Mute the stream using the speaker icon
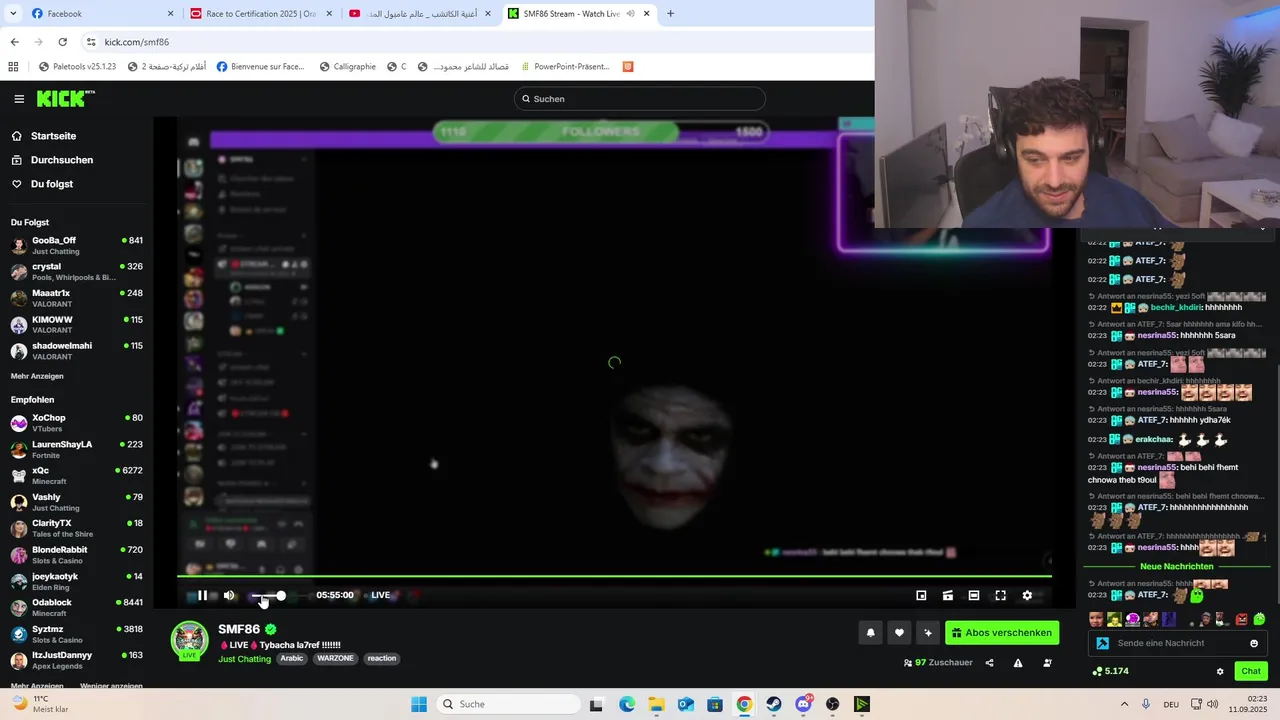Image resolution: width=1280 pixels, height=720 pixels. (229, 595)
